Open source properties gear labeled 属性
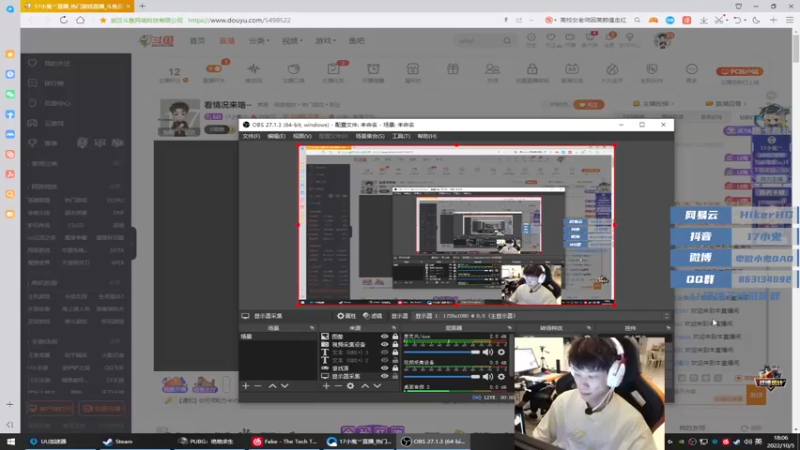This screenshot has width=800, height=450. 346,316
